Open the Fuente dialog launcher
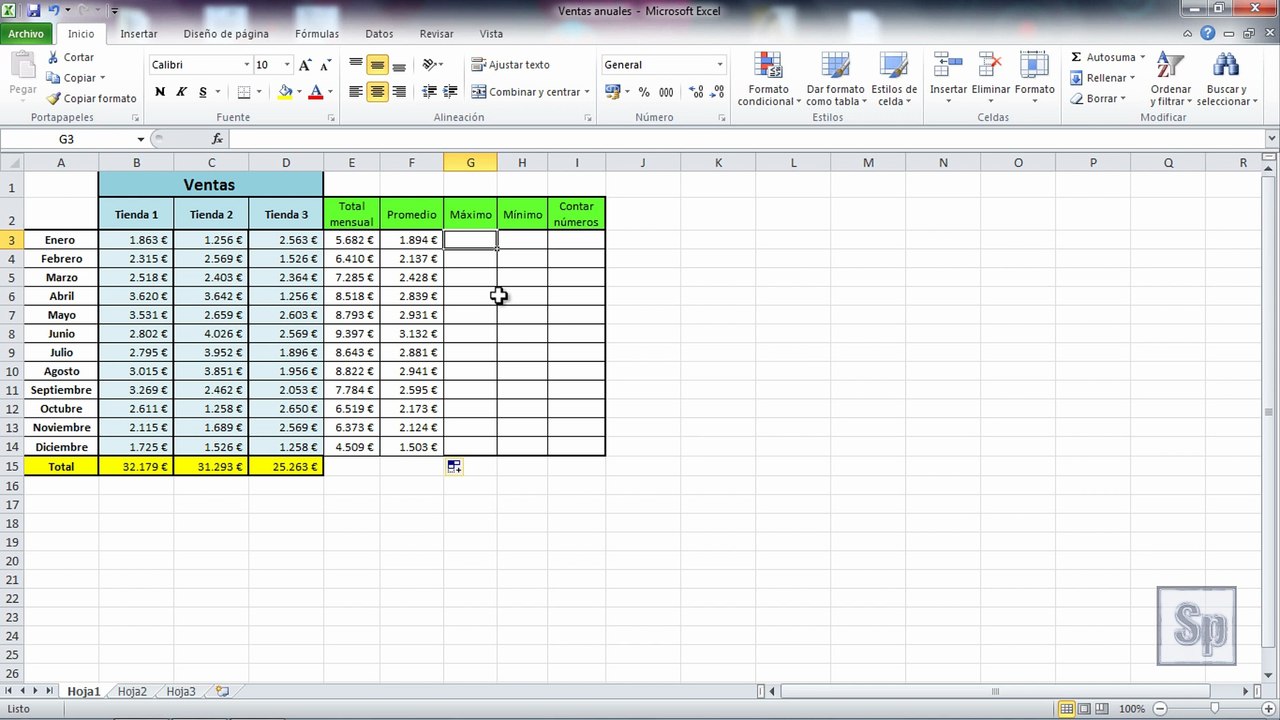 click(331, 118)
